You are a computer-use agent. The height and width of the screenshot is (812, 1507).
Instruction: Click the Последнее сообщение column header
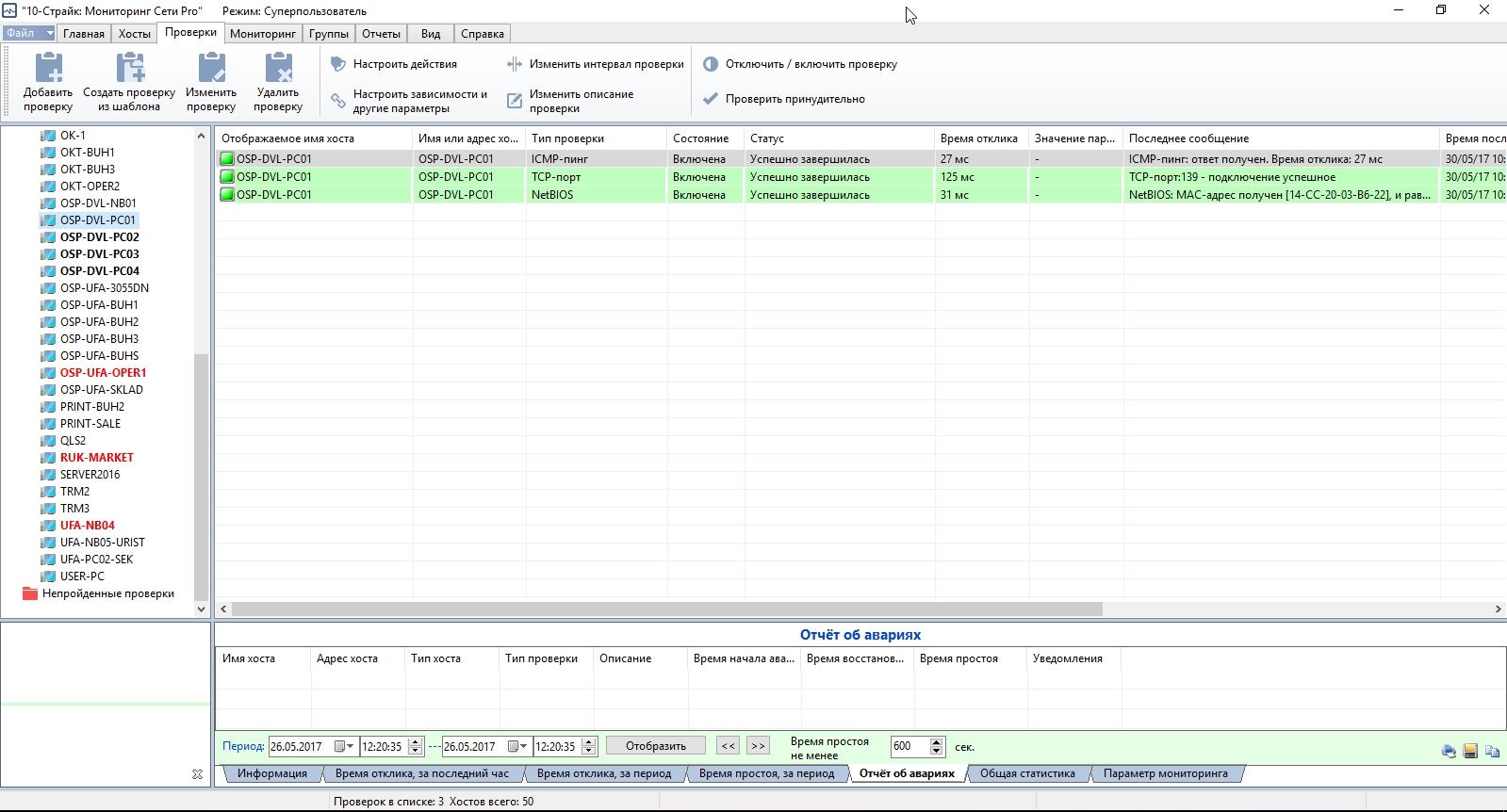(x=1281, y=138)
